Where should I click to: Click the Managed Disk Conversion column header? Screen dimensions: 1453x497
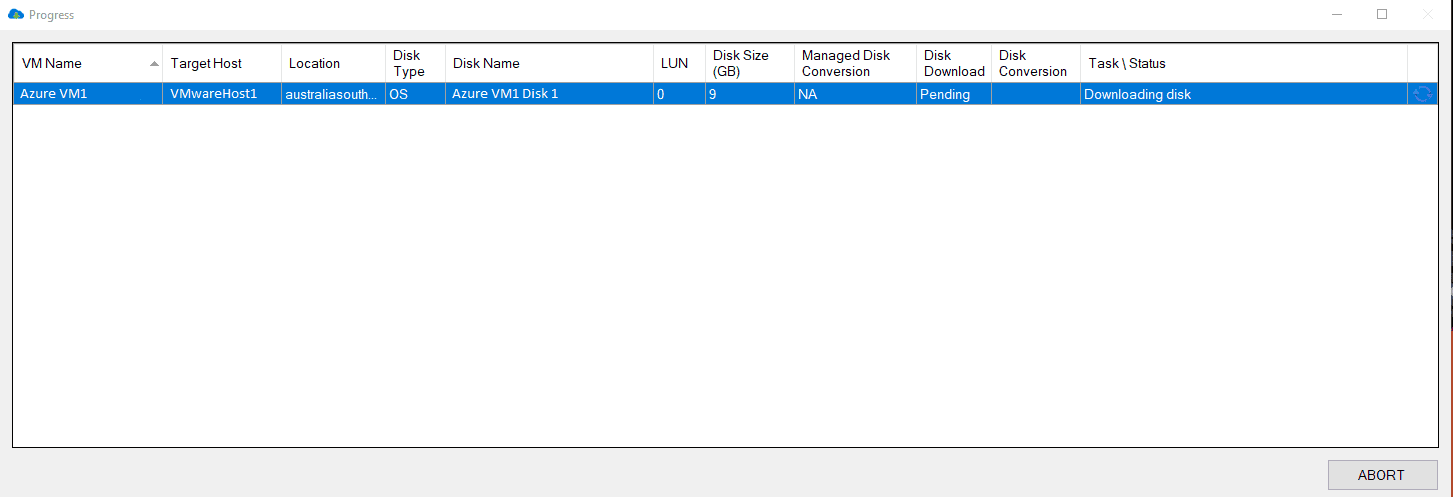pyautogui.click(x=845, y=63)
